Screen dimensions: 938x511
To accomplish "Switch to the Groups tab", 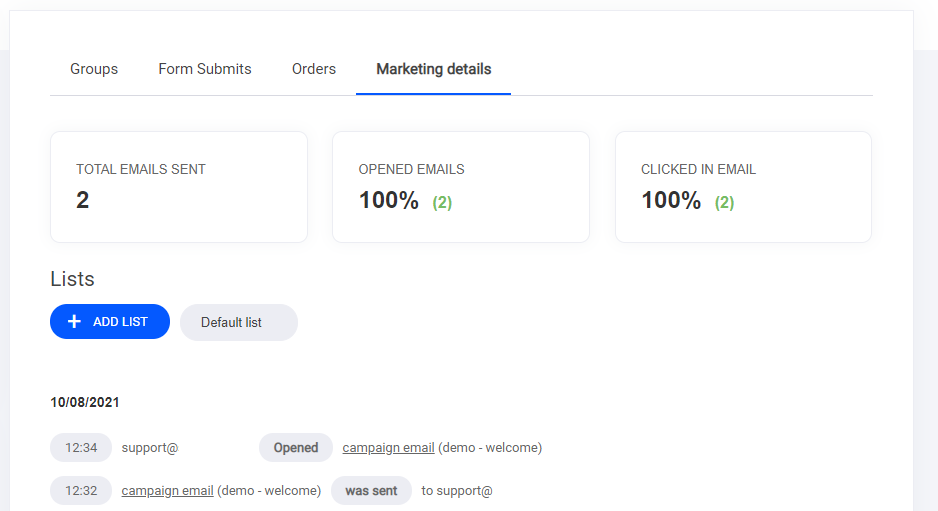I will [94, 69].
